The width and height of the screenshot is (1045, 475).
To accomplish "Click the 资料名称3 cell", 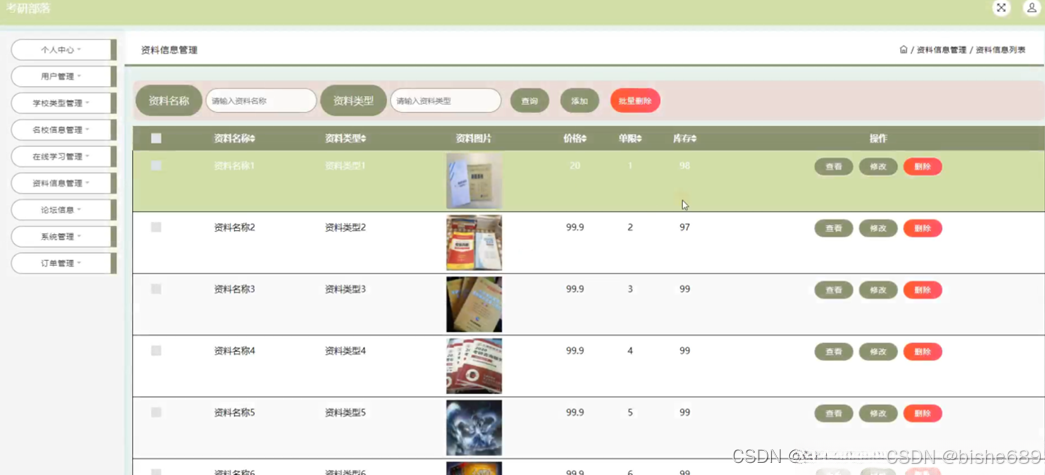I will tap(235, 289).
